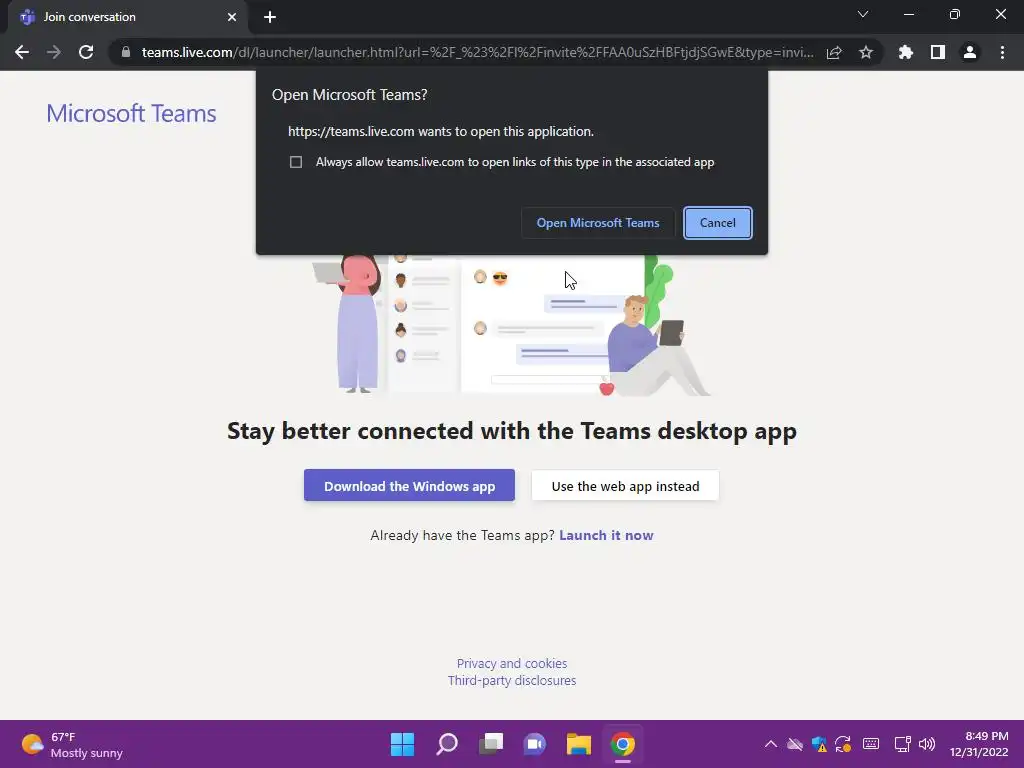Click Download the Windows app
The image size is (1024, 768).
point(409,486)
